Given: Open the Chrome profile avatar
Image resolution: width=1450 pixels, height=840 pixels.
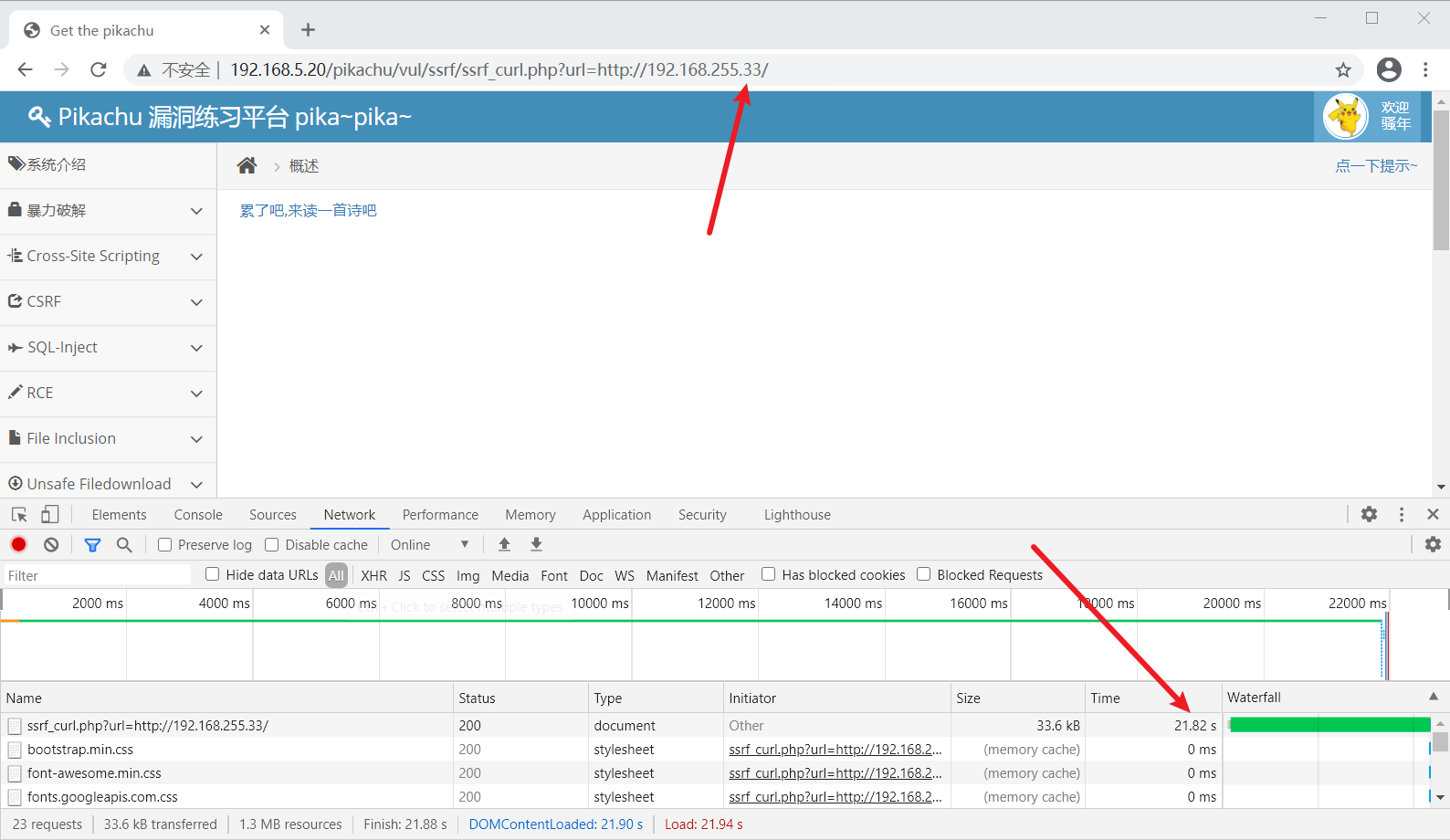Looking at the screenshot, I should point(1389,69).
